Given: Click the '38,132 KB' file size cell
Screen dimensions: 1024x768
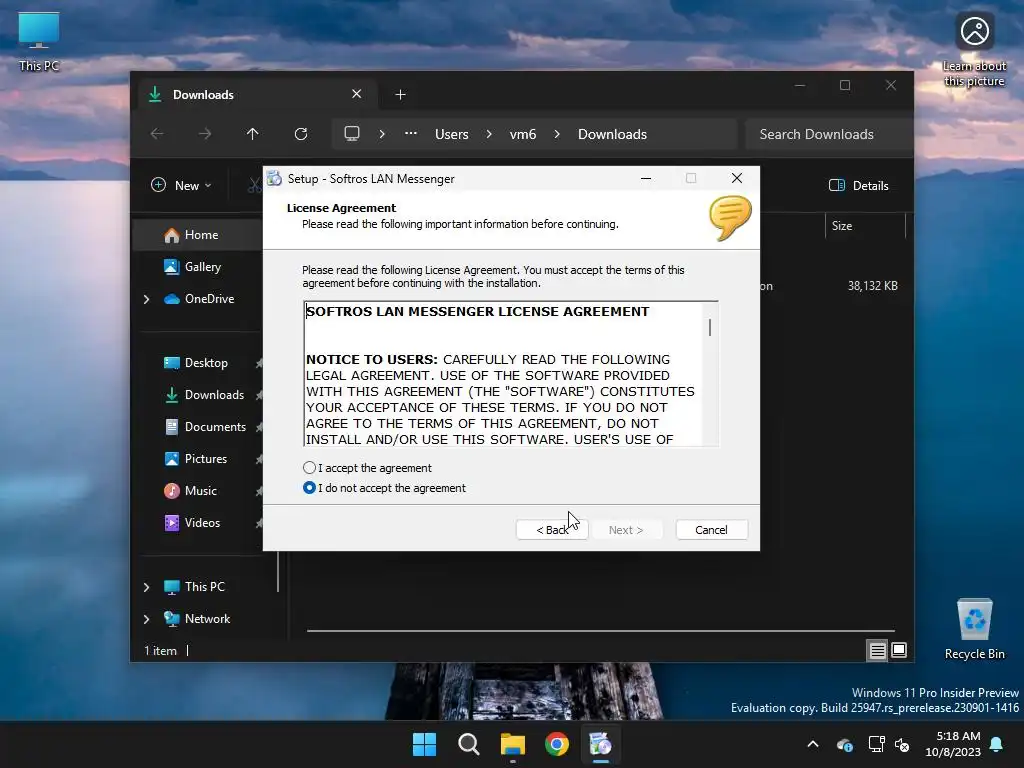Looking at the screenshot, I should (x=872, y=285).
